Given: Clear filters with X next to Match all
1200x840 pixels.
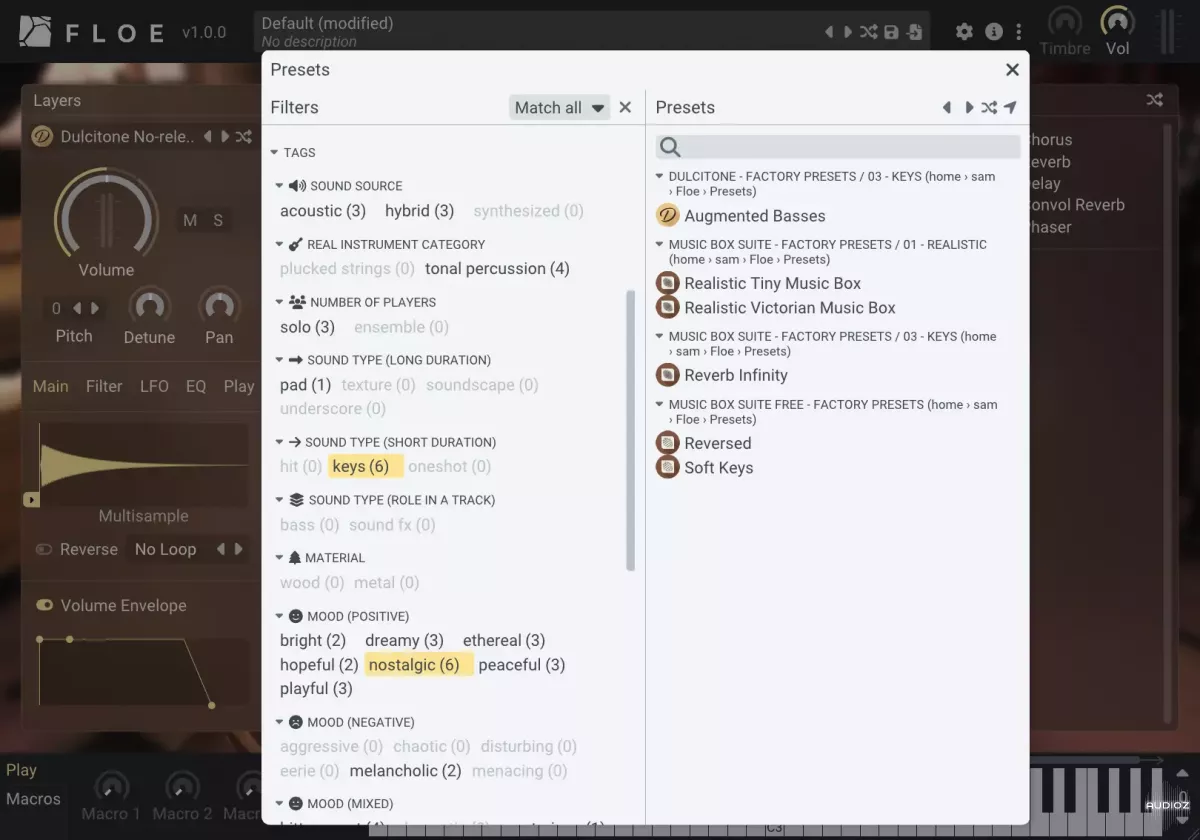Looking at the screenshot, I should (625, 107).
